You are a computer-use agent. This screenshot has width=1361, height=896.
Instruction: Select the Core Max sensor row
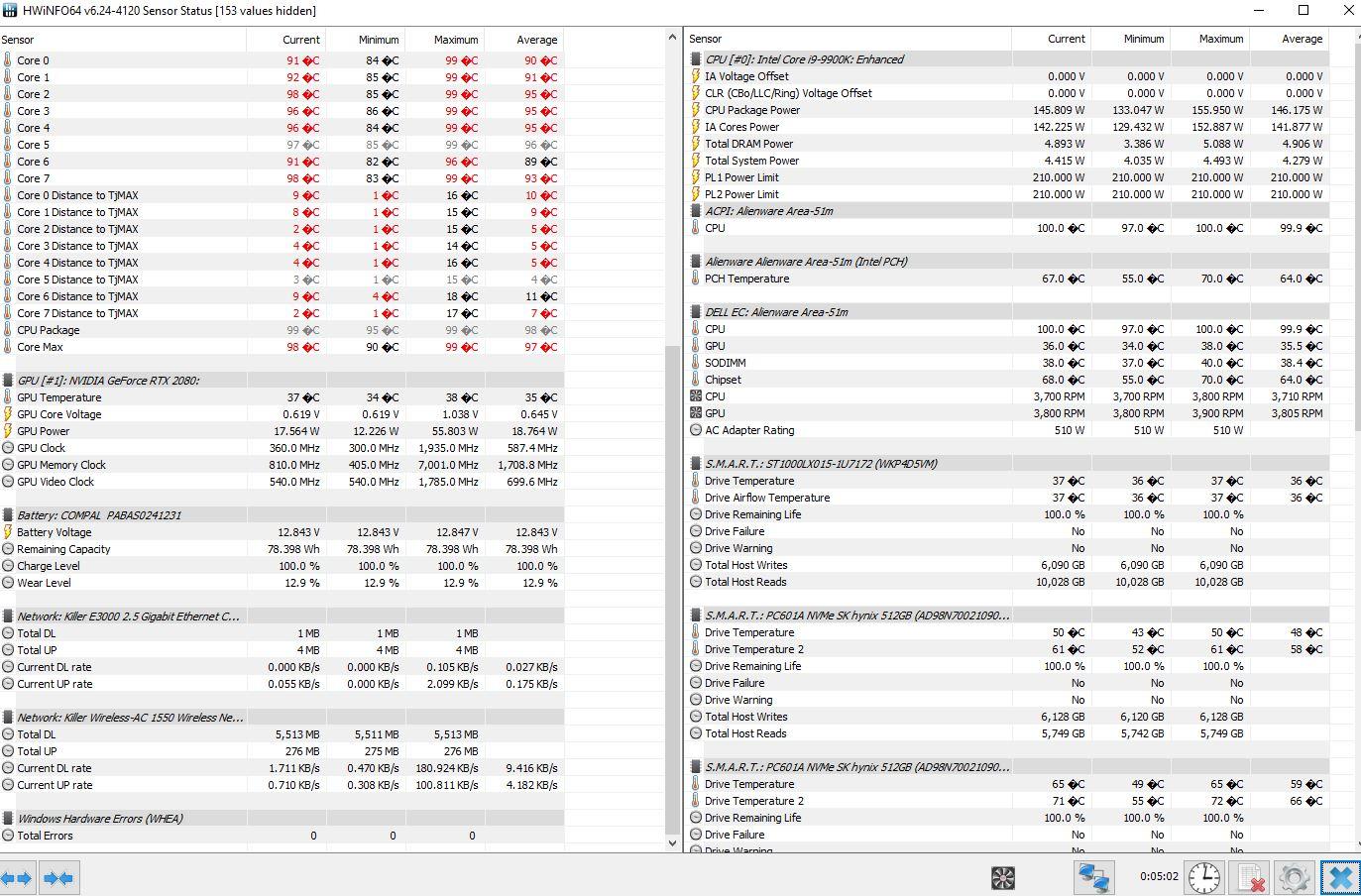pos(42,347)
